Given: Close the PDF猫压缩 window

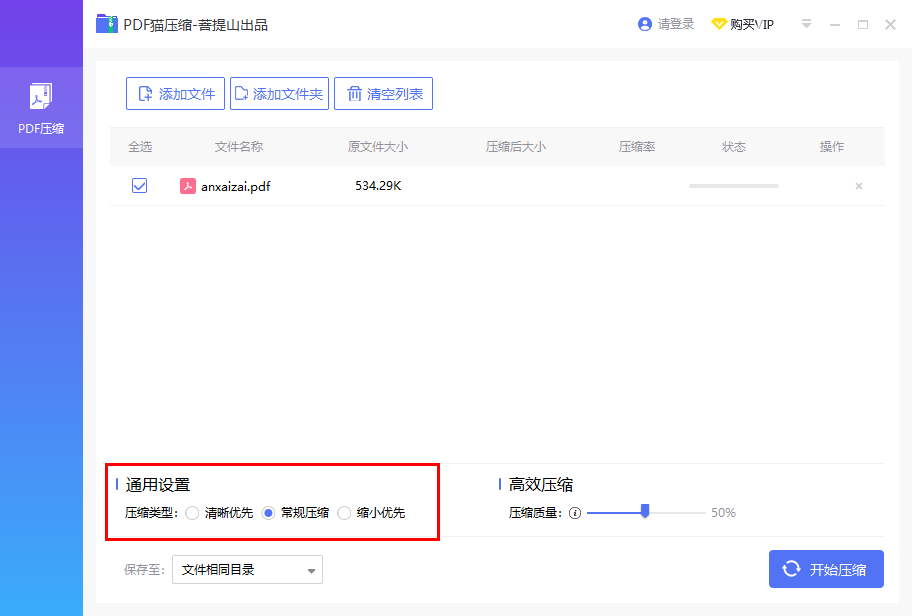Looking at the screenshot, I should [890, 24].
